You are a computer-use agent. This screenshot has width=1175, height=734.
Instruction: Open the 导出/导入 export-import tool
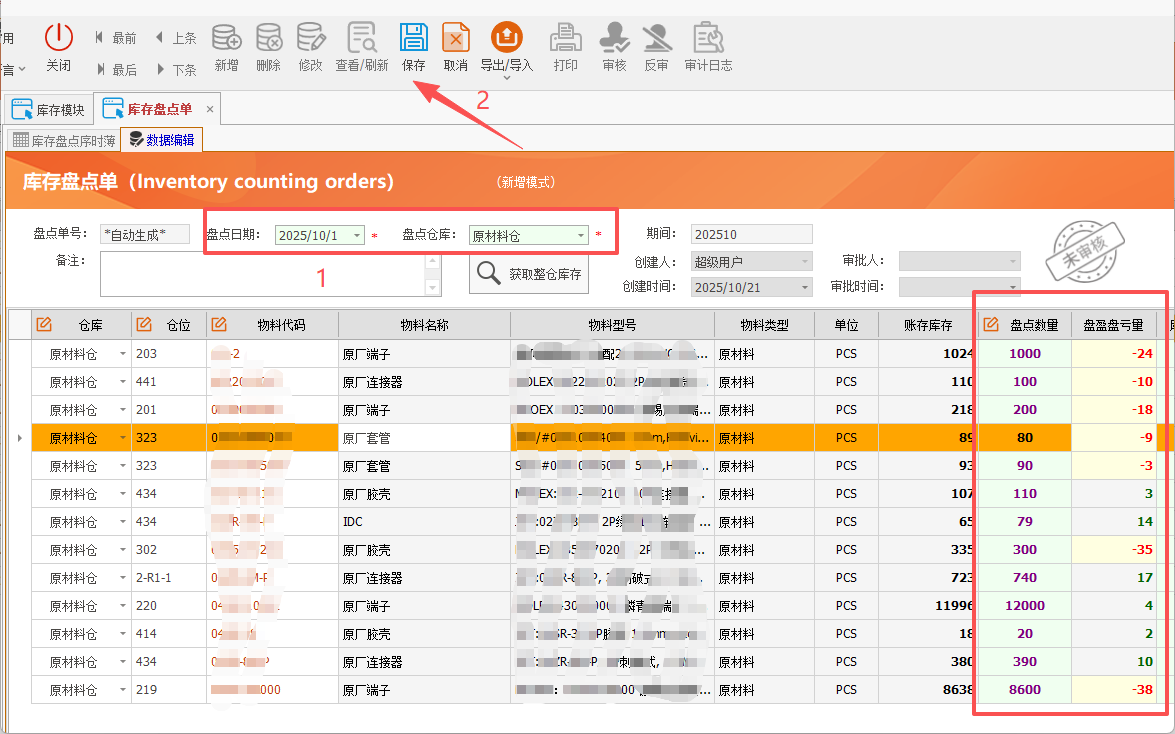pos(507,40)
